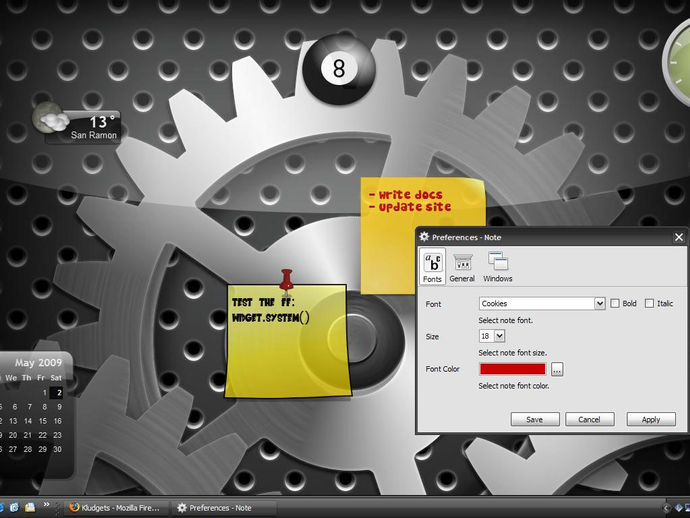Enable the Italic checkbox

(650, 303)
